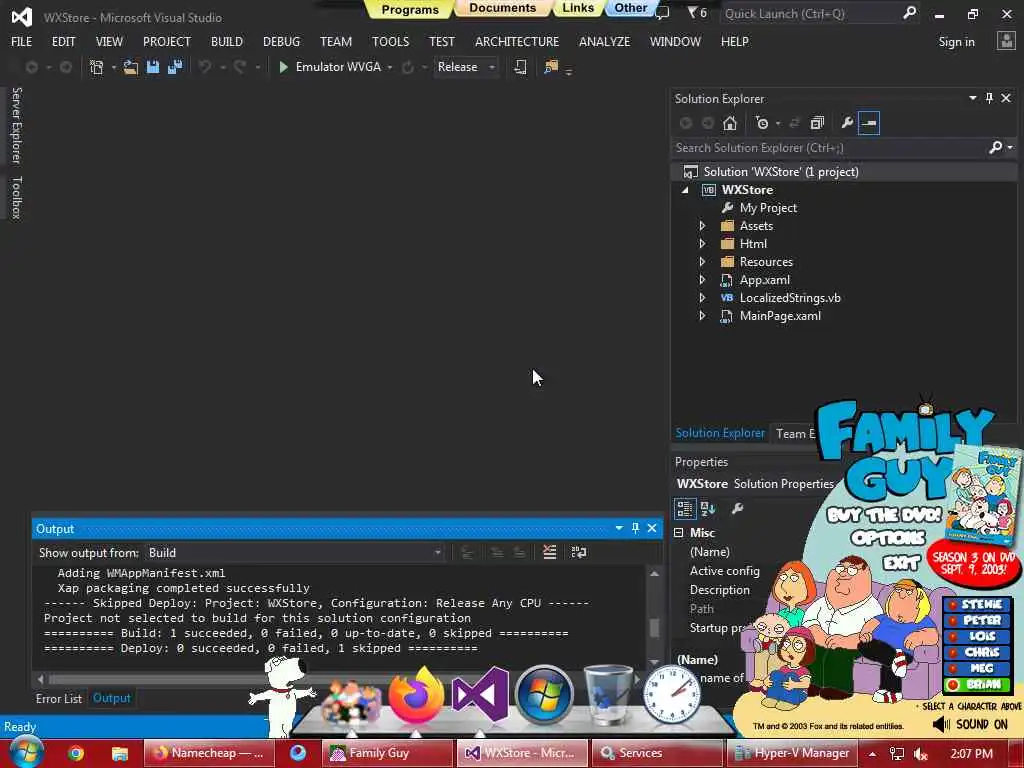Click the Open File folder icon
The width and height of the screenshot is (1024, 768).
tap(131, 67)
